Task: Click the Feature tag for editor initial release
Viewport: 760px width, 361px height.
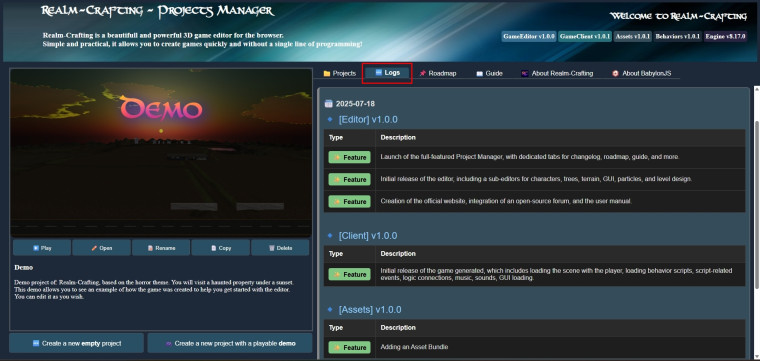Action: (x=349, y=179)
